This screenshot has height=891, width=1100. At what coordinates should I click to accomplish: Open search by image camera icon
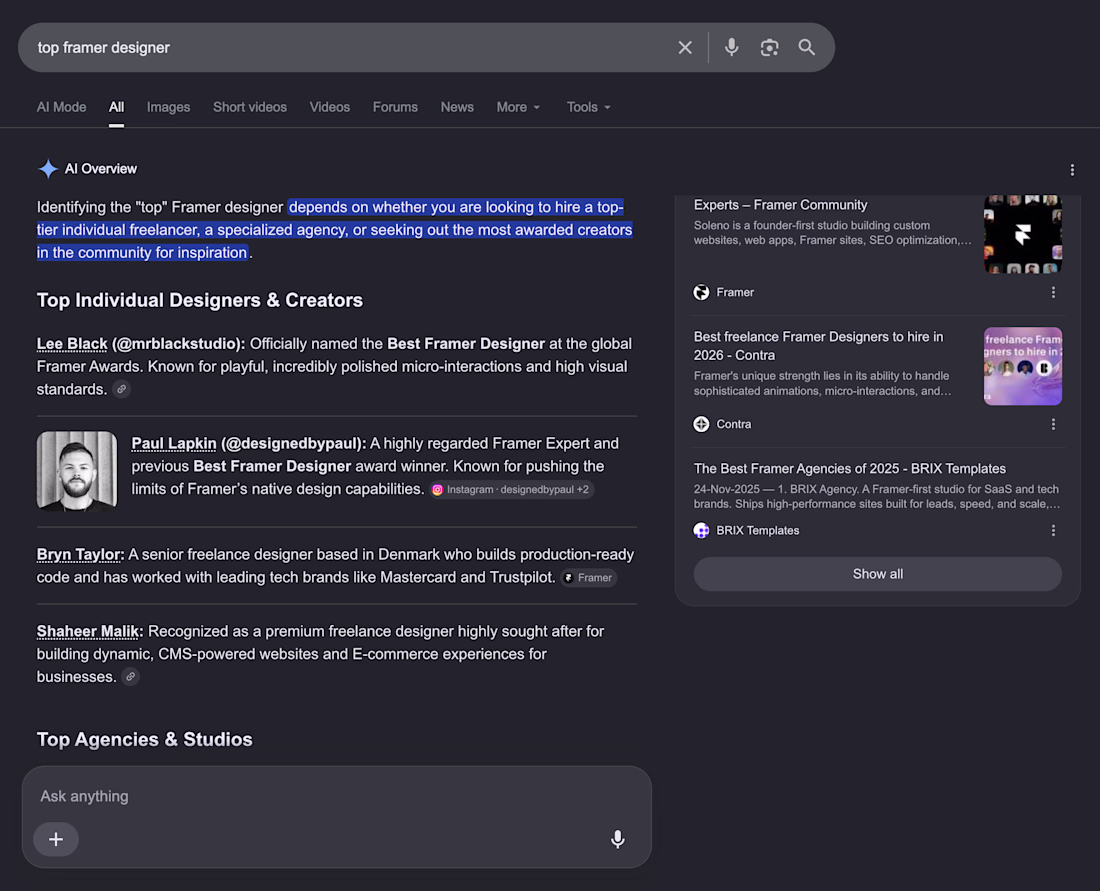tap(769, 48)
